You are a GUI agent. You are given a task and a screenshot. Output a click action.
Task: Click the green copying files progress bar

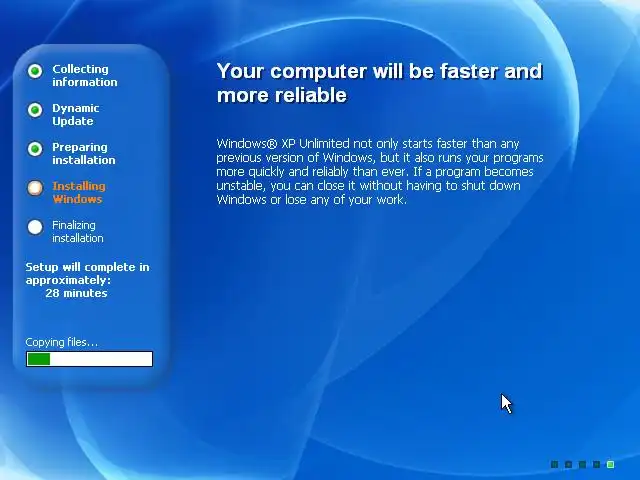[89, 359]
